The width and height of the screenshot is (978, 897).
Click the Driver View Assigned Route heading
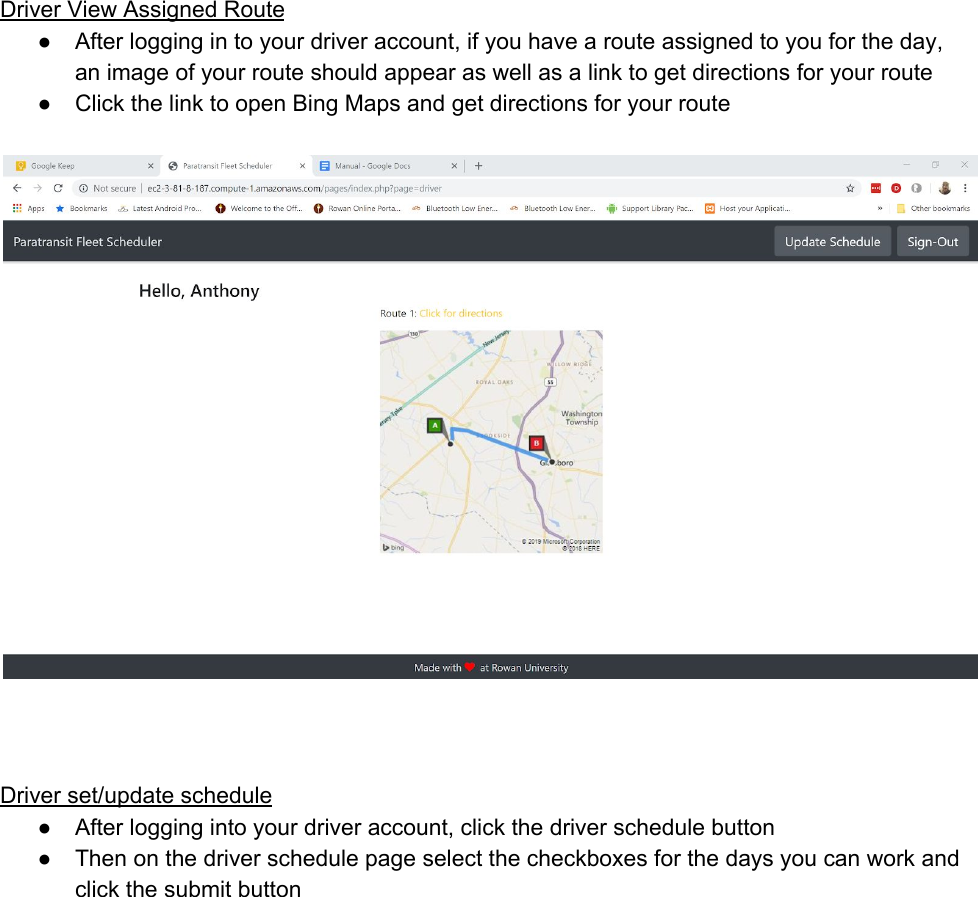[142, 10]
